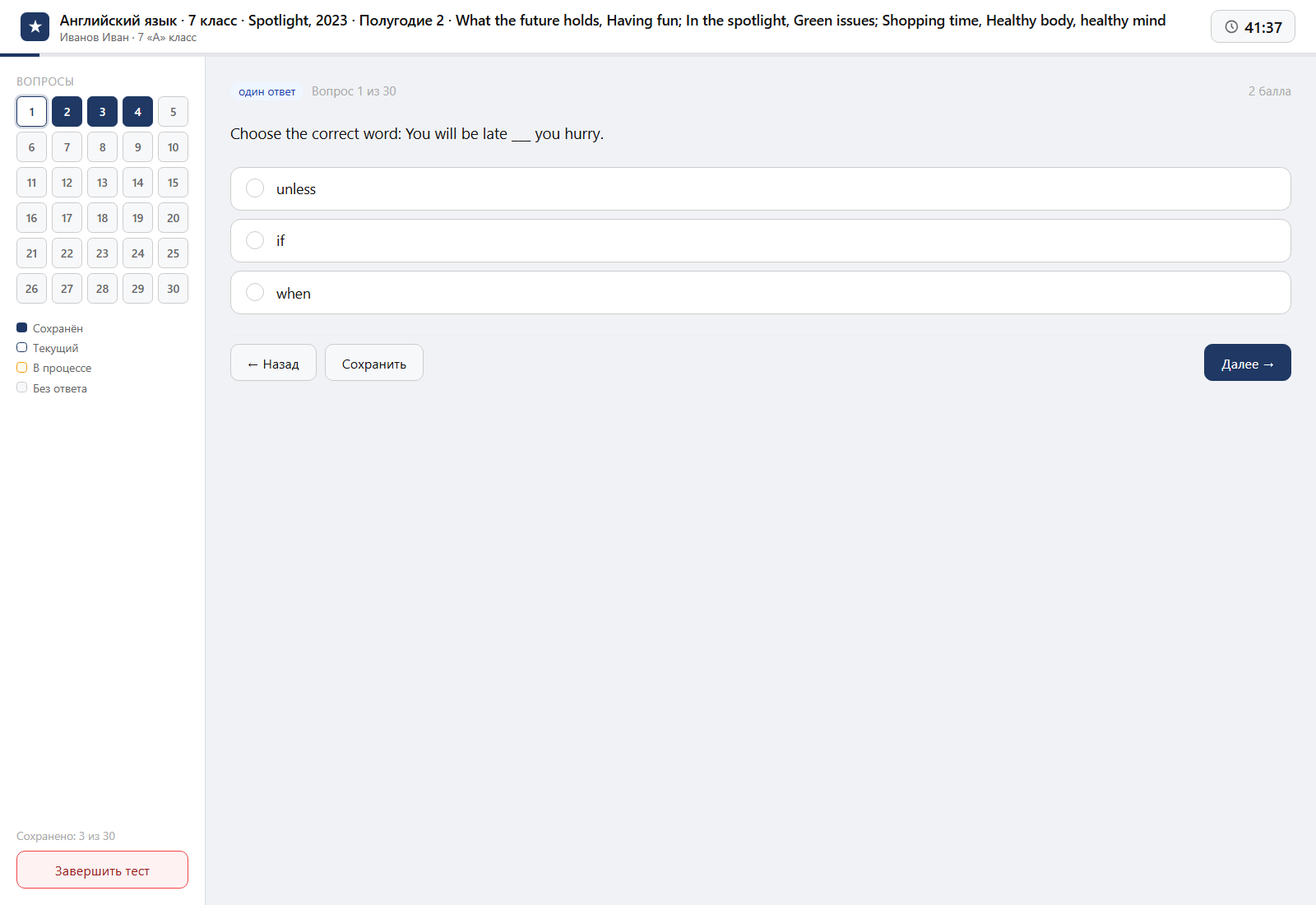1316x905 pixels.
Task: Jump to question 18
Action: 102,218
